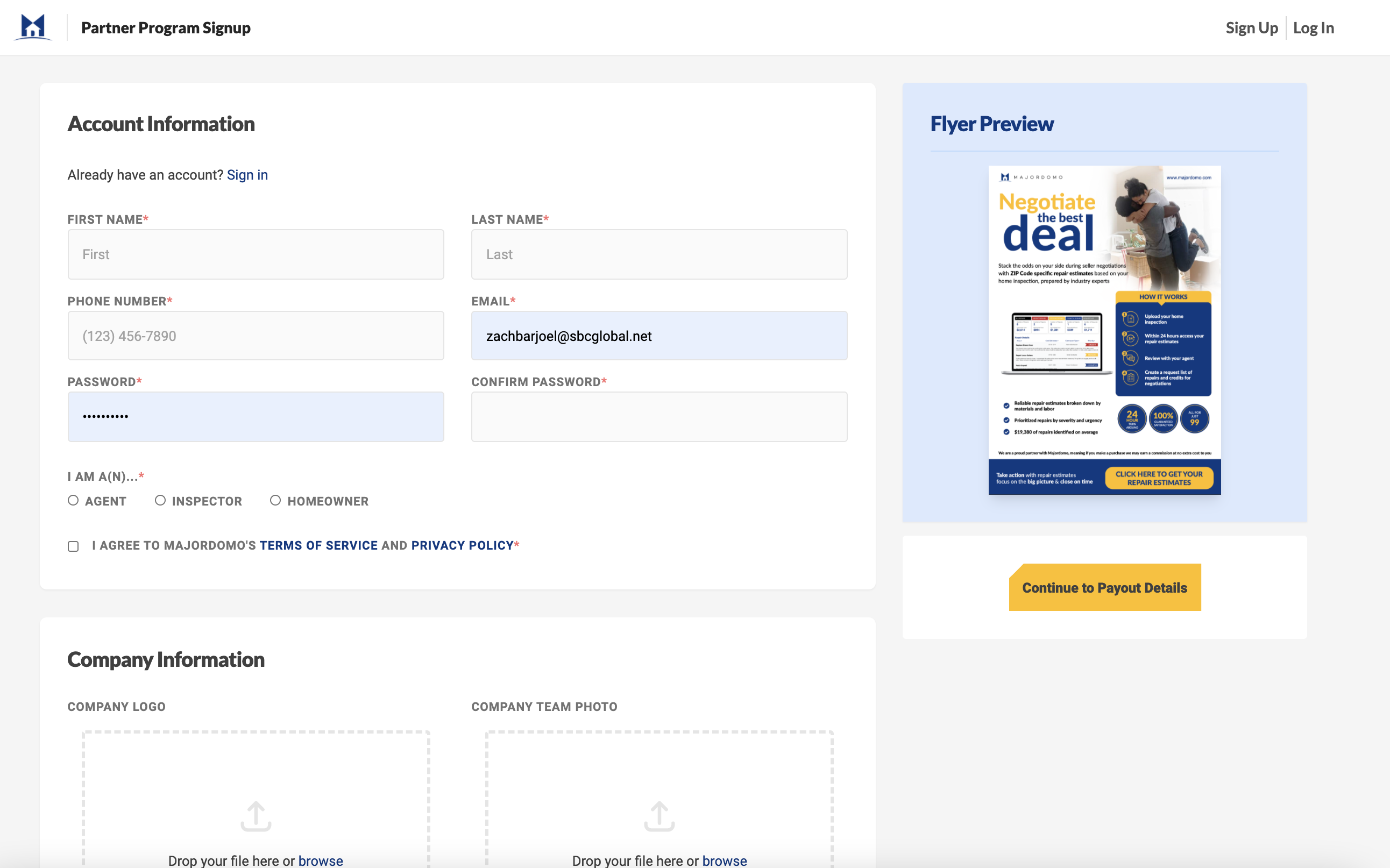Open the Log In header link
Screen dimensions: 1390x868
point(1313,27)
